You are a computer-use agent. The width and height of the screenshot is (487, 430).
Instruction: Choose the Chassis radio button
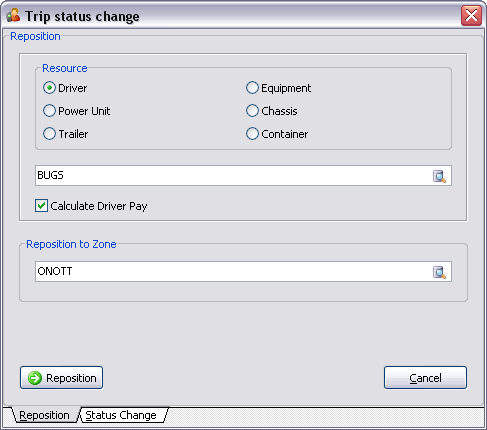(252, 111)
